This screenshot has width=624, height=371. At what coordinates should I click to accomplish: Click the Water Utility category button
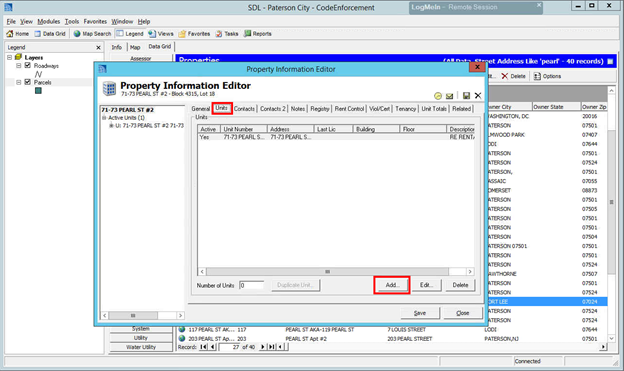[x=141, y=347]
